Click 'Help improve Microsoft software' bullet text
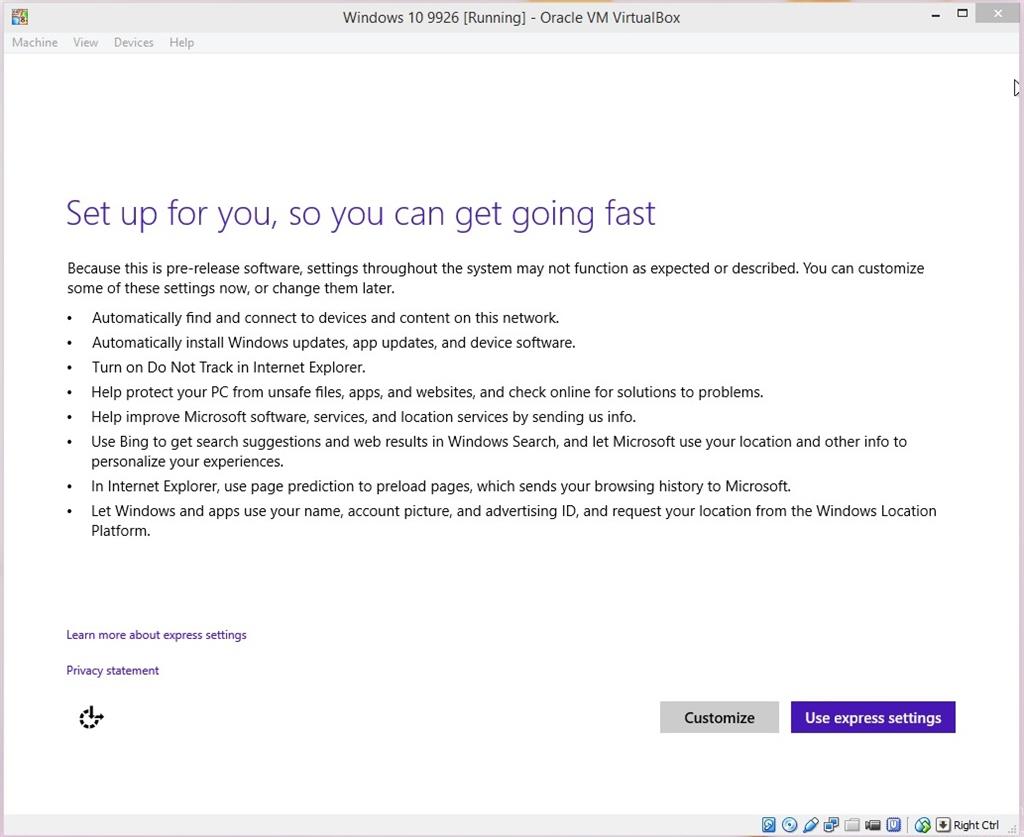The image size is (1024, 837). click(363, 417)
